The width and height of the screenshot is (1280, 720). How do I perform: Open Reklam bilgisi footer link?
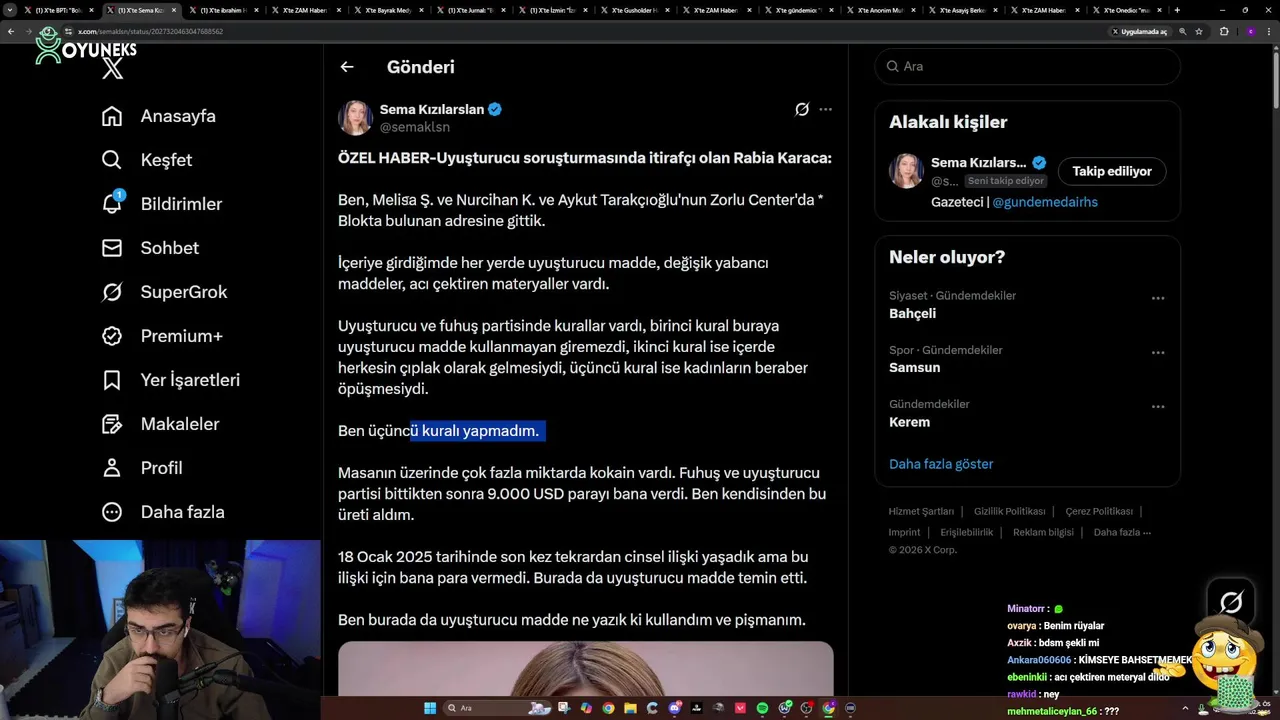(x=1043, y=532)
